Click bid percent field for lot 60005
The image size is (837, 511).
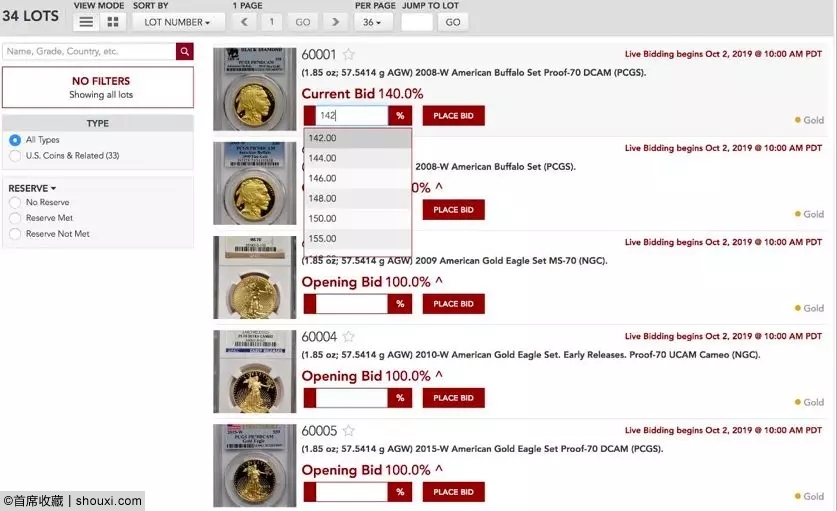[x=352, y=492]
